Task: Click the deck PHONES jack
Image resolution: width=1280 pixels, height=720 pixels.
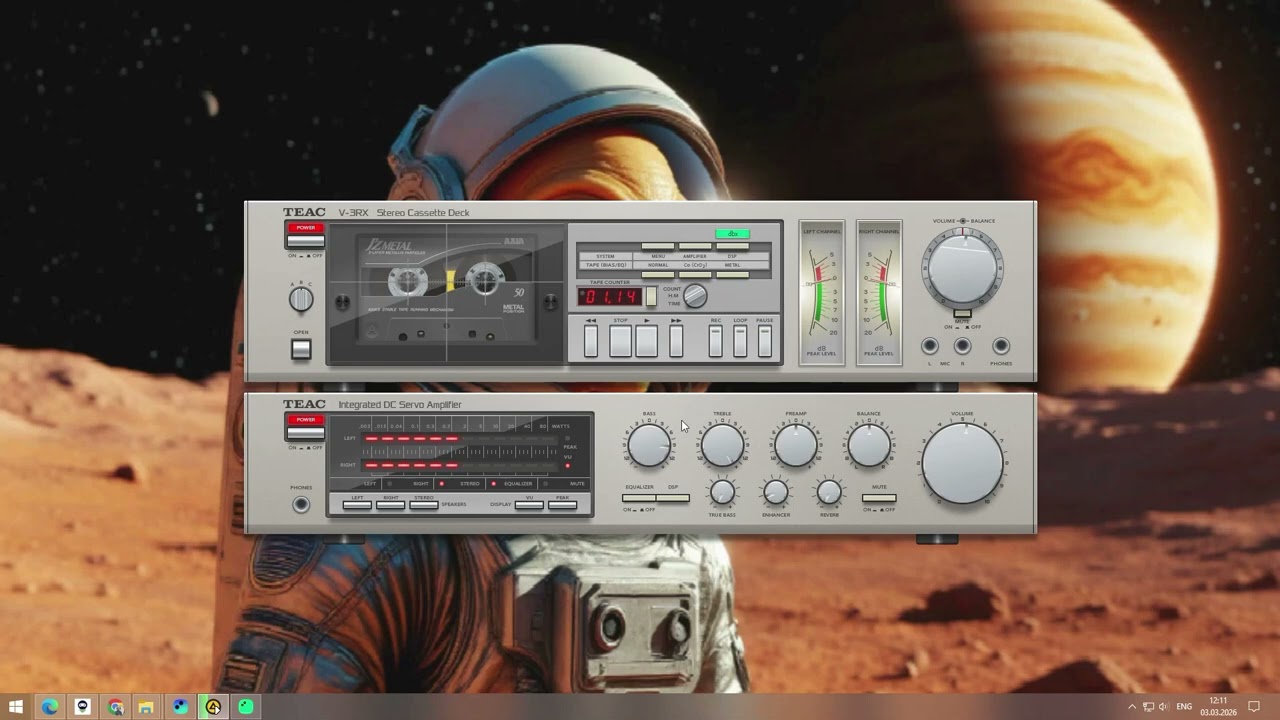Action: 1001,346
